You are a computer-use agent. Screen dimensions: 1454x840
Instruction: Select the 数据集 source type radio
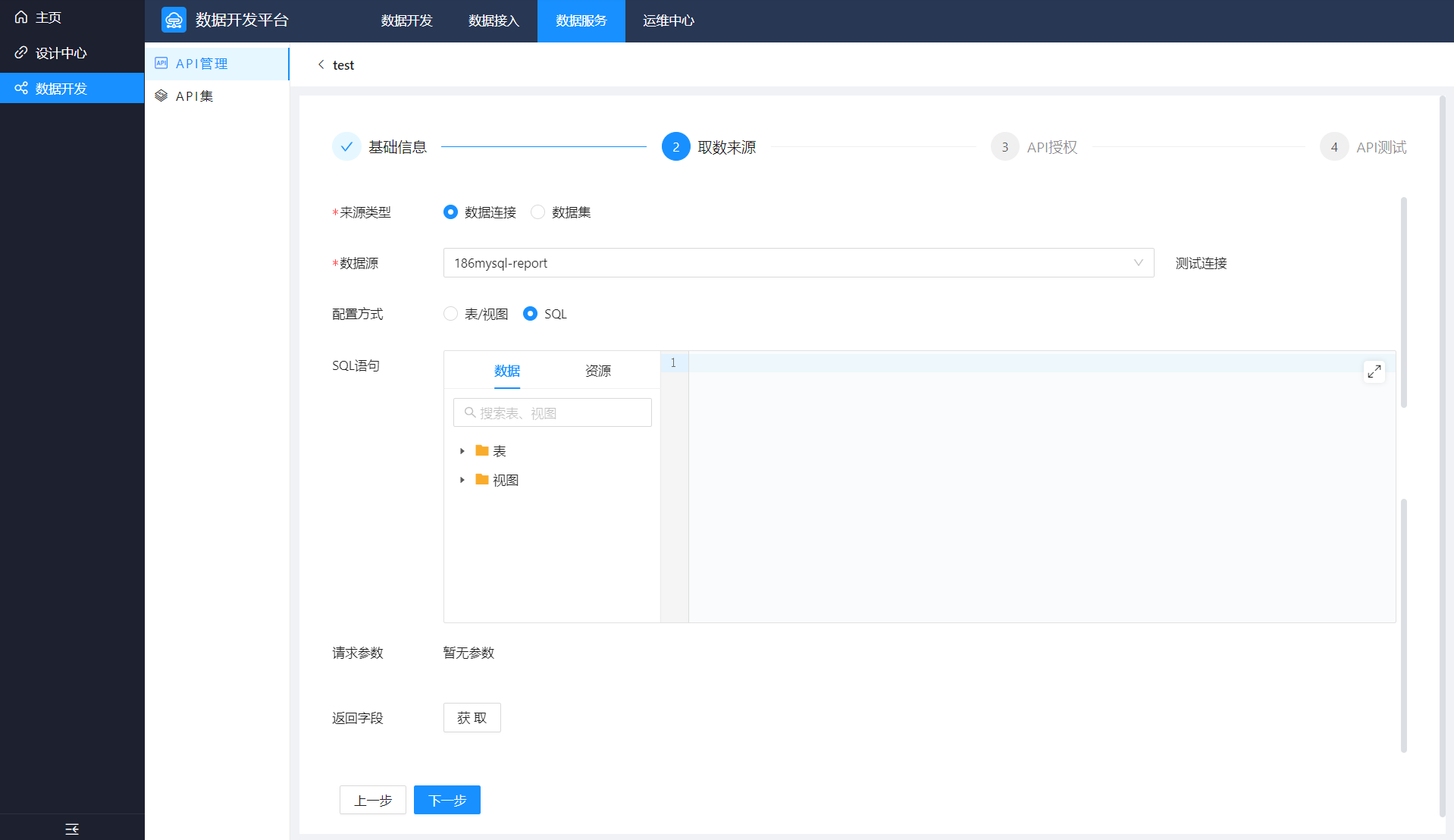click(537, 212)
